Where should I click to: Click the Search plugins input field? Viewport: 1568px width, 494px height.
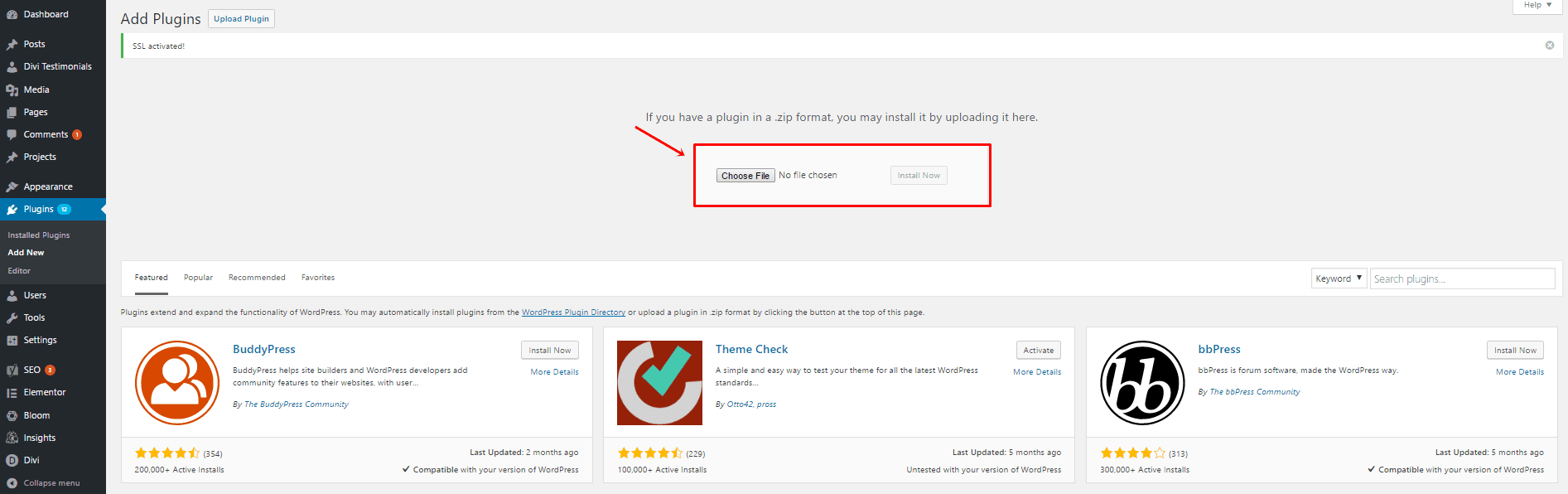click(x=1462, y=278)
